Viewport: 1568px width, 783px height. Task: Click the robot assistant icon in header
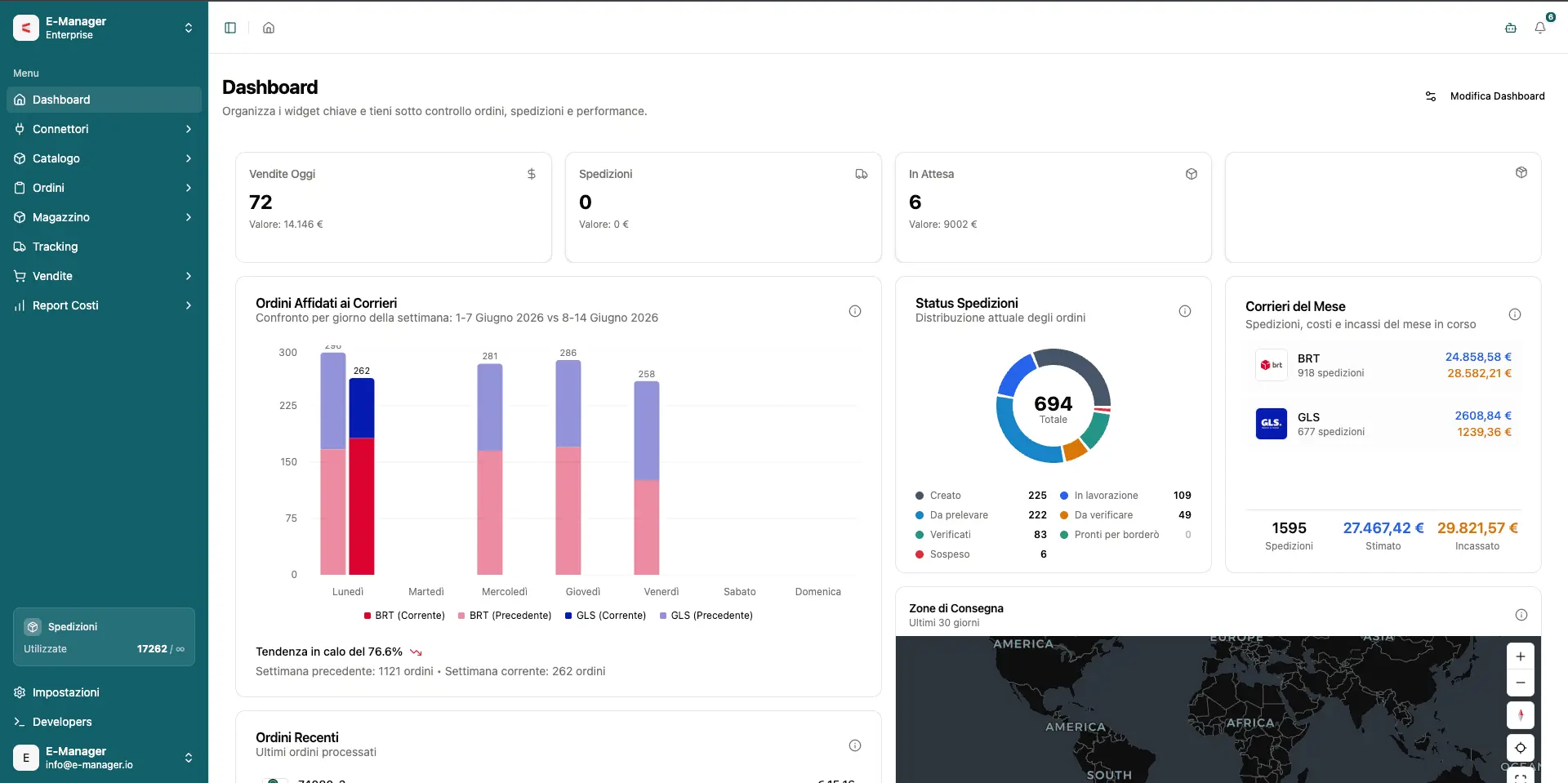1511,28
